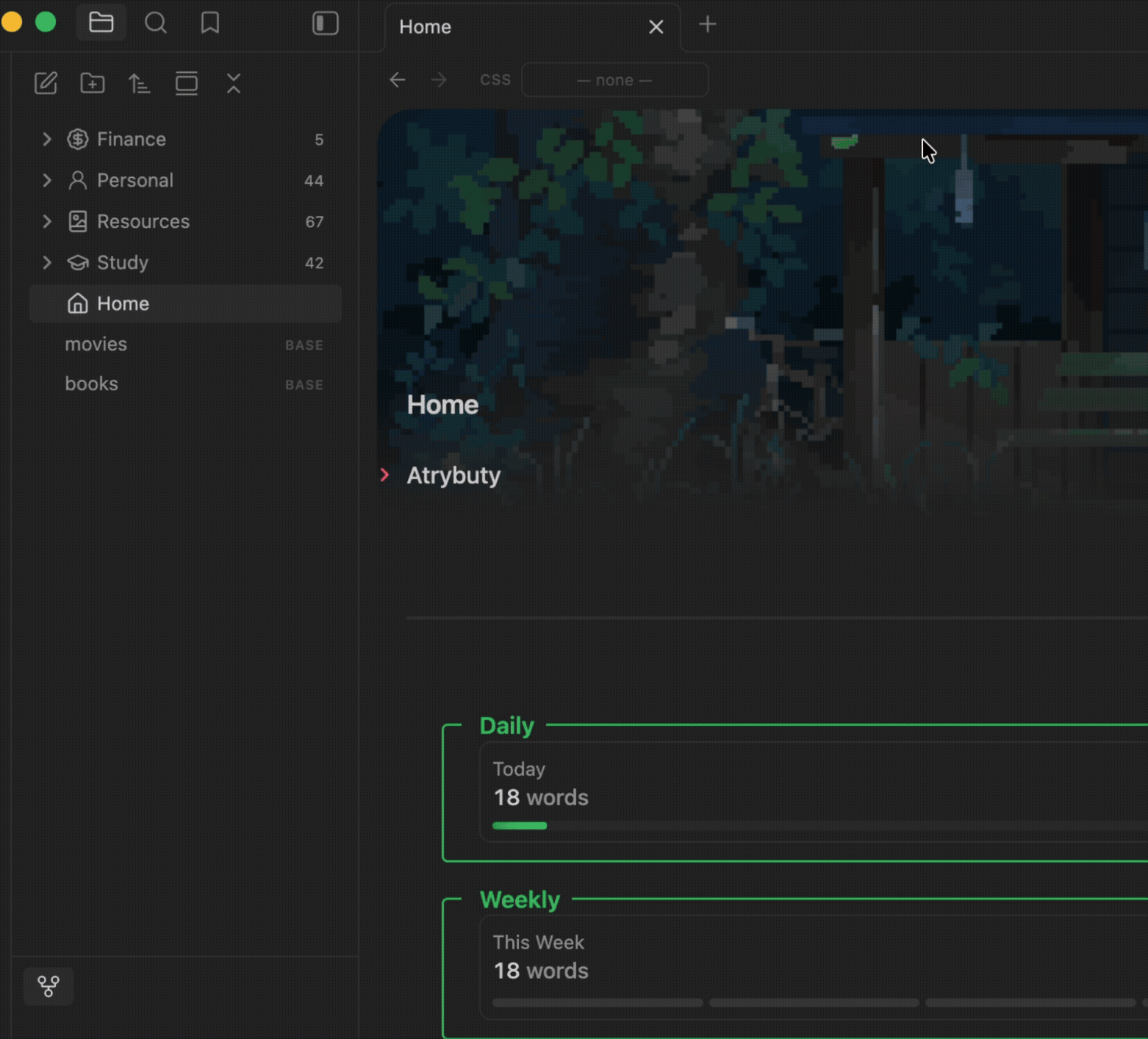Expand the Resources folder chevron
Image resolution: width=1148 pixels, height=1039 pixels.
pyautogui.click(x=47, y=221)
